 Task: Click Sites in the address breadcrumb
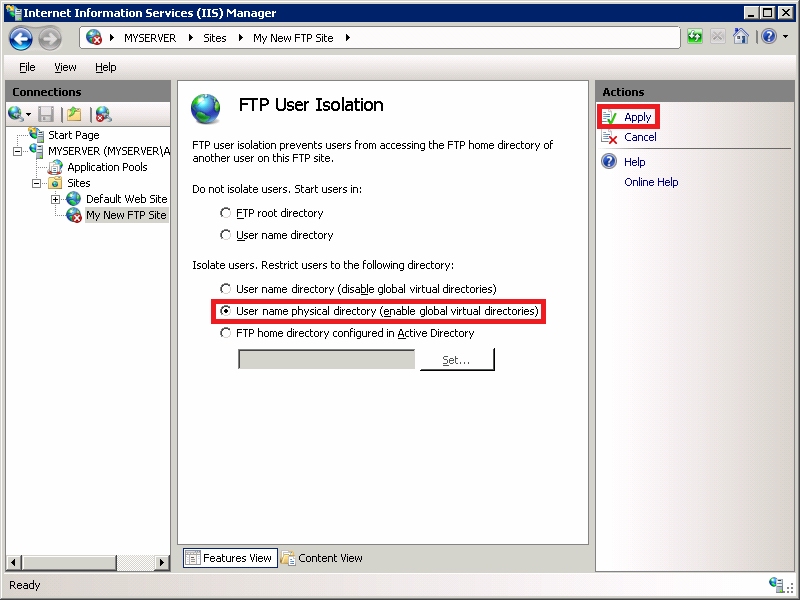coord(215,38)
